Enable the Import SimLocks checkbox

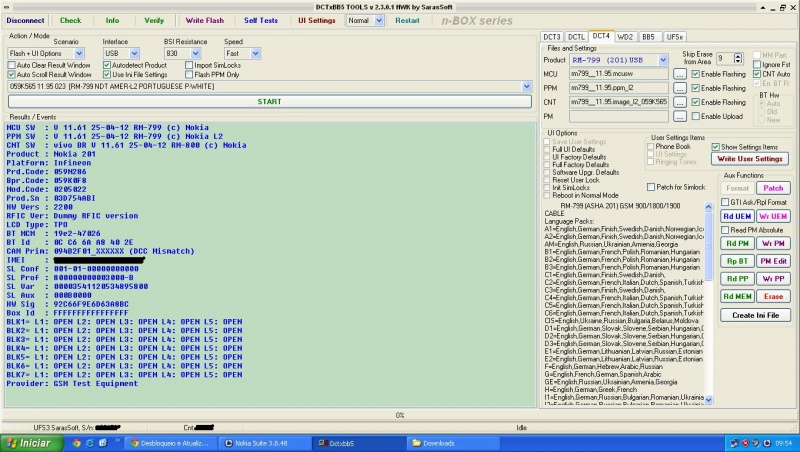point(189,65)
